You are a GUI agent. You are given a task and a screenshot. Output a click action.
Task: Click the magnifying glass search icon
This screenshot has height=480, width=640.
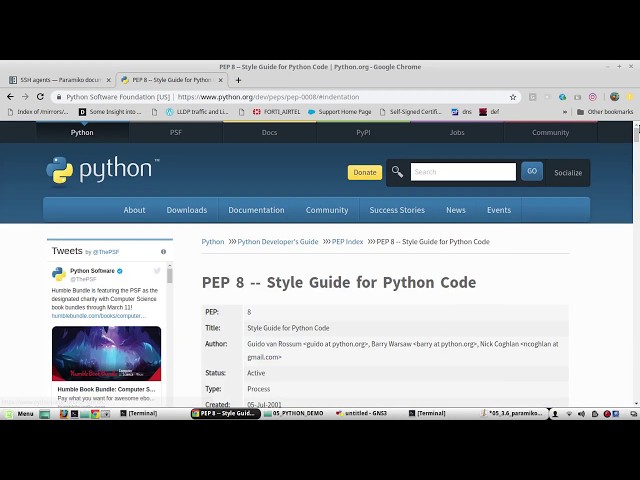(397, 172)
